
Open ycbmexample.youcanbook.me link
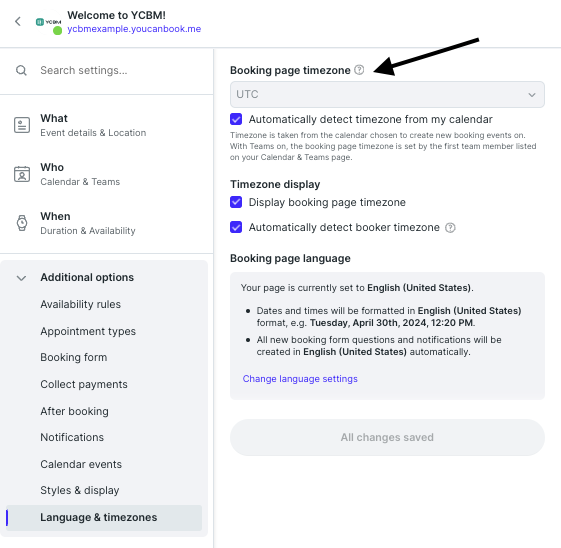pyautogui.click(x=134, y=29)
